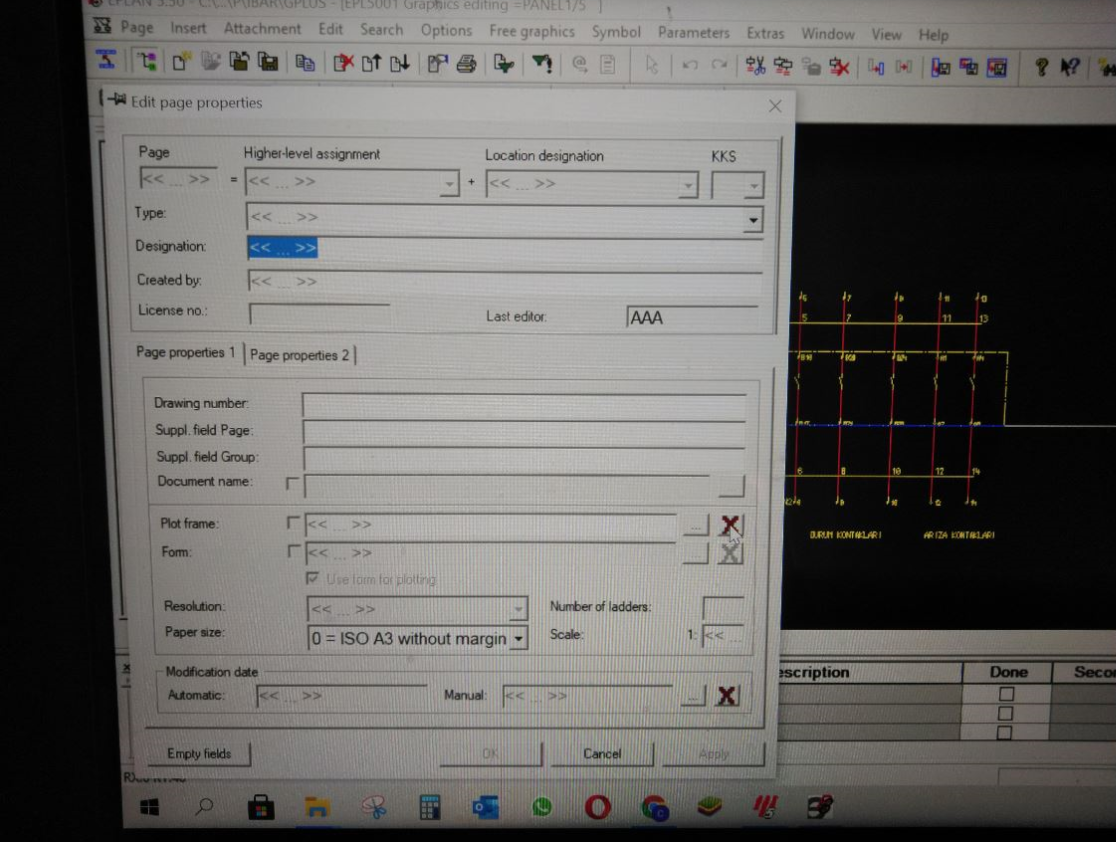Enable the Form checkbox

[293, 552]
